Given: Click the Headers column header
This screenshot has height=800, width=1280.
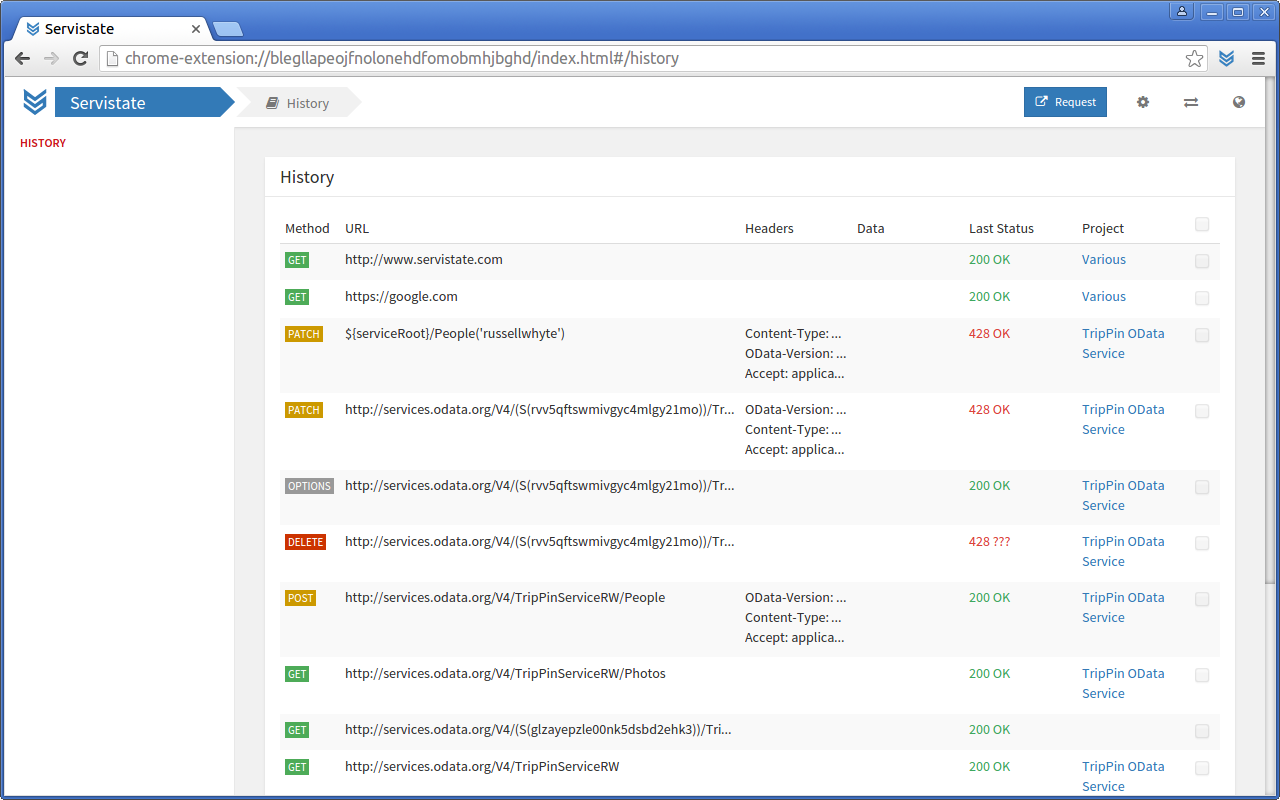Looking at the screenshot, I should coord(769,228).
